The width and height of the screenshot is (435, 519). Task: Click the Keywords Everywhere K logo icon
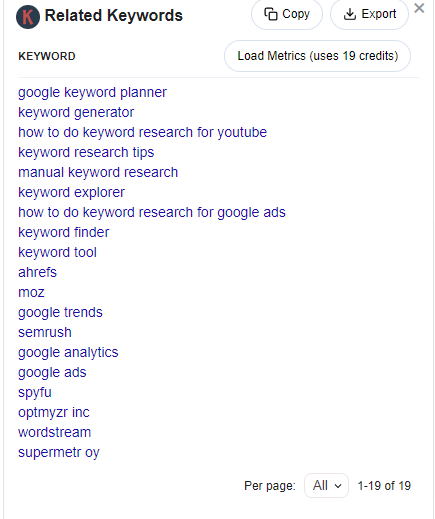(28, 17)
